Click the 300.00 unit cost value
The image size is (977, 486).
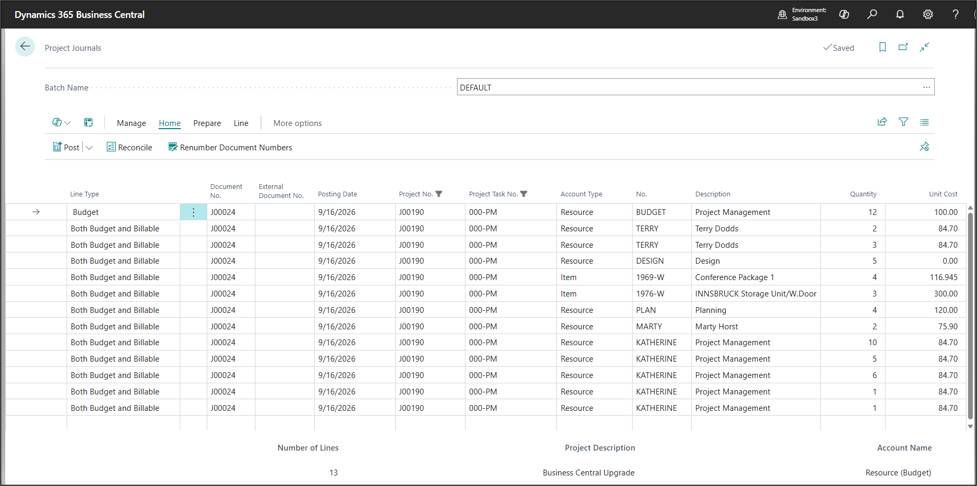tap(946, 293)
